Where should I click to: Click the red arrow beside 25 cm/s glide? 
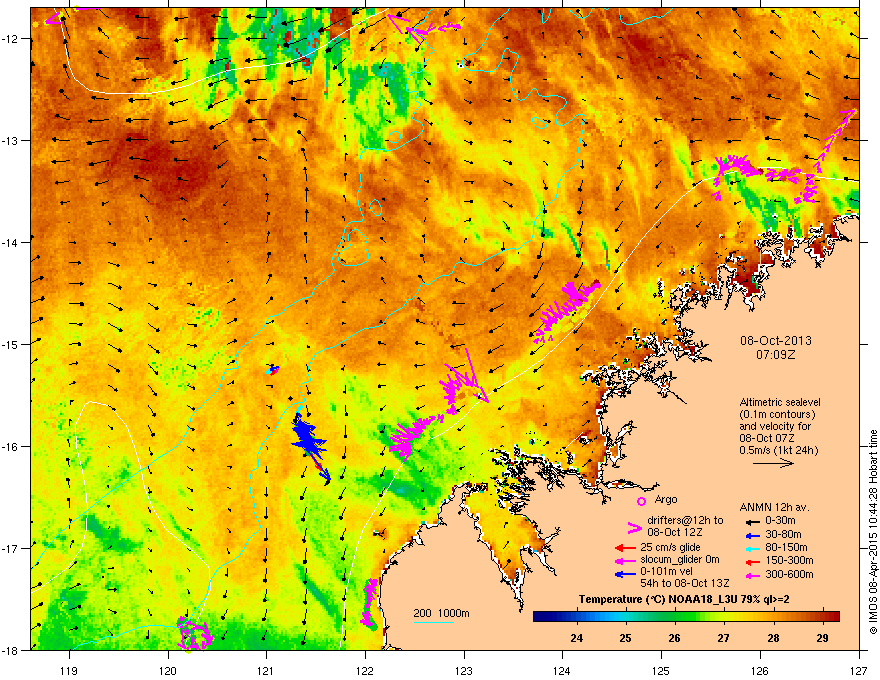[625, 548]
